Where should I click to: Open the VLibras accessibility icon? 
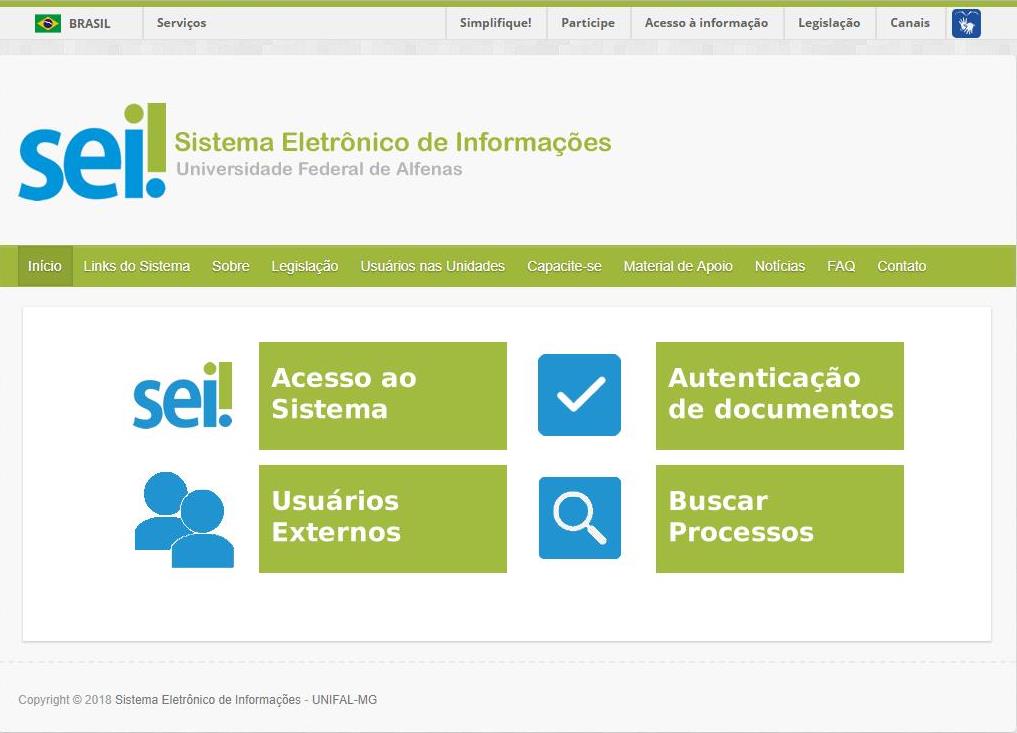pyautogui.click(x=966, y=23)
